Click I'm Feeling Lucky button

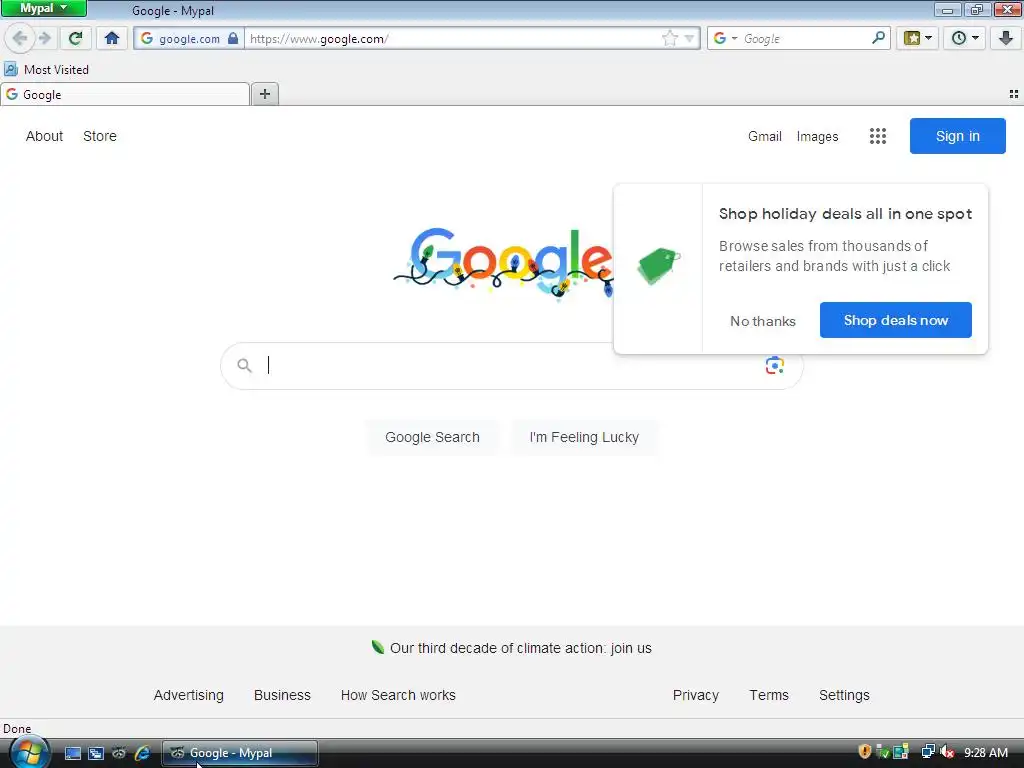[x=584, y=437]
